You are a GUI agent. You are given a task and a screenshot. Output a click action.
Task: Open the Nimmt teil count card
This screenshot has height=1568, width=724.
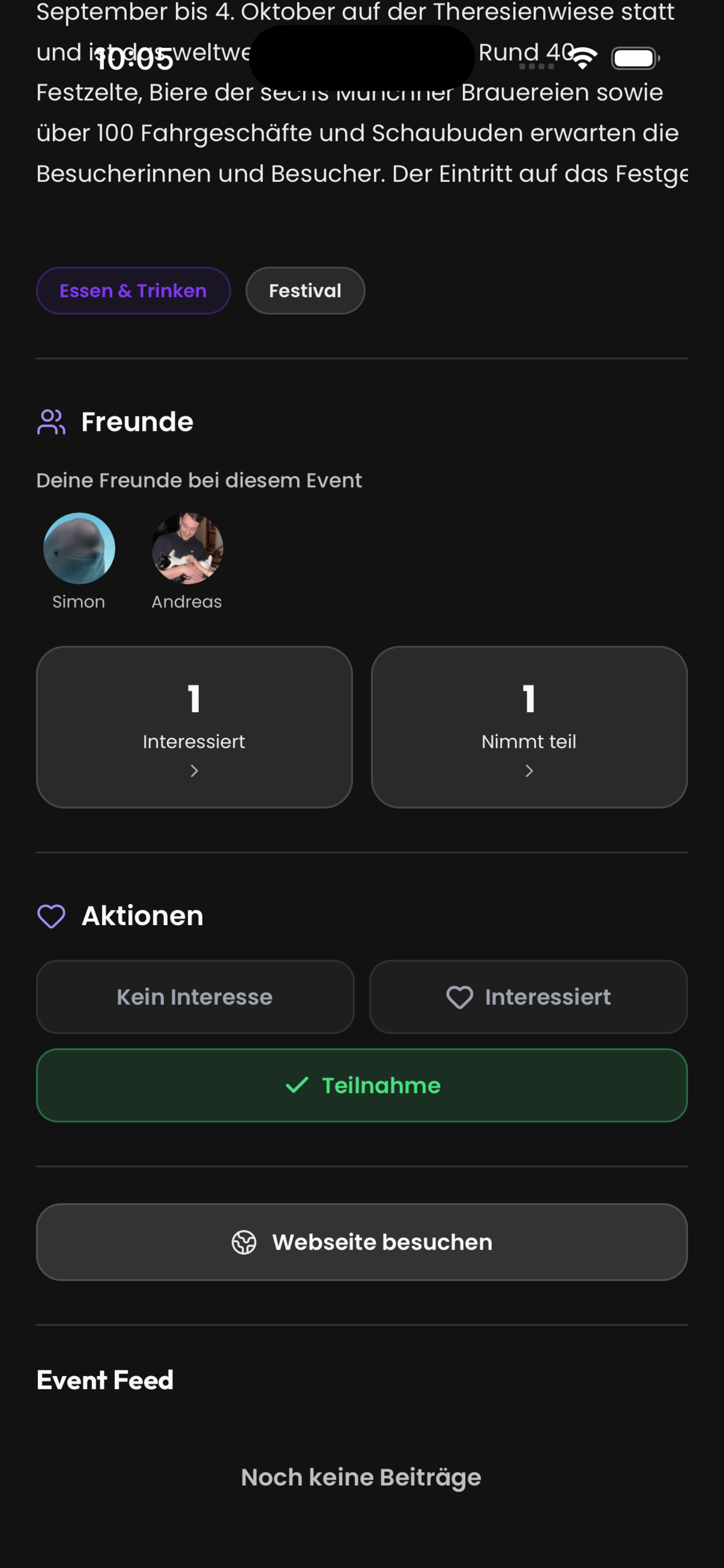click(529, 727)
